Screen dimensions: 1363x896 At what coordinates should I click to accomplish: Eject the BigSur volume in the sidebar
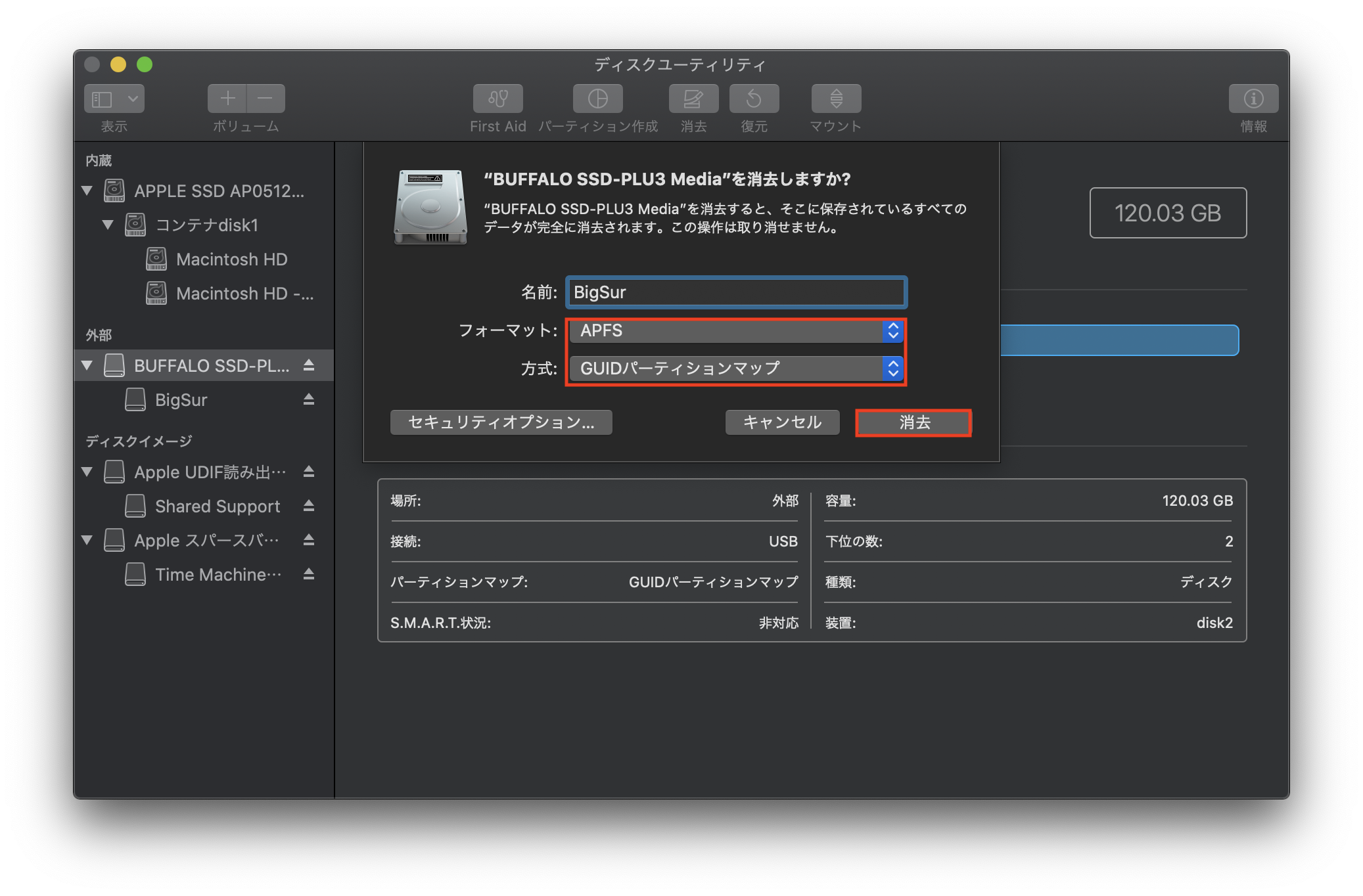point(309,399)
